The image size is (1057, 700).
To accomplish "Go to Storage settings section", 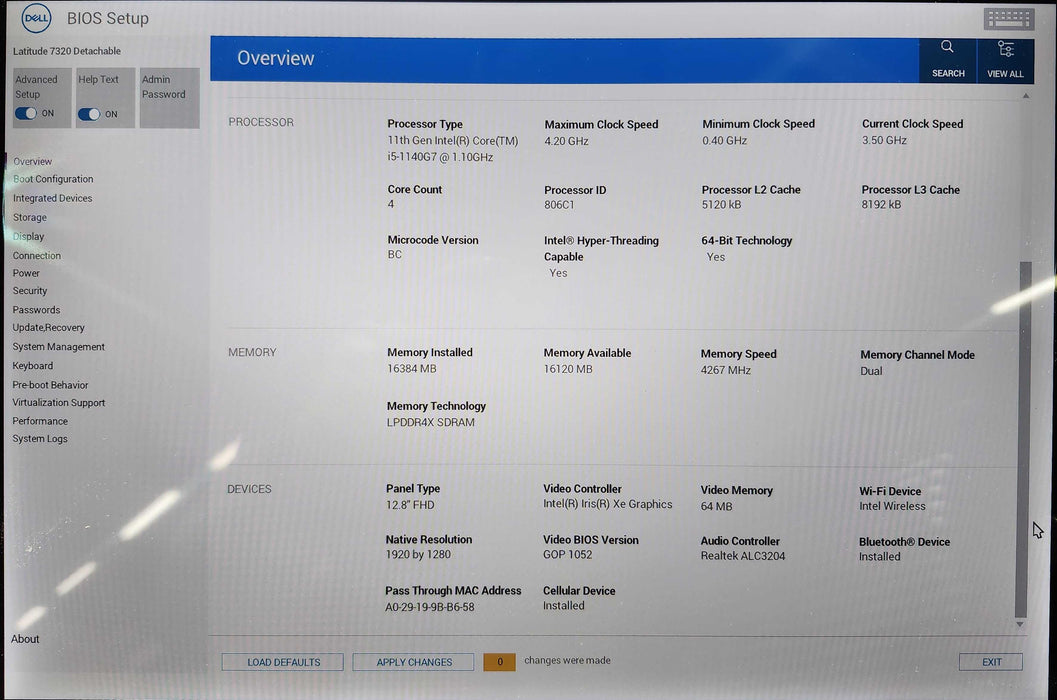I will pyautogui.click(x=30, y=218).
